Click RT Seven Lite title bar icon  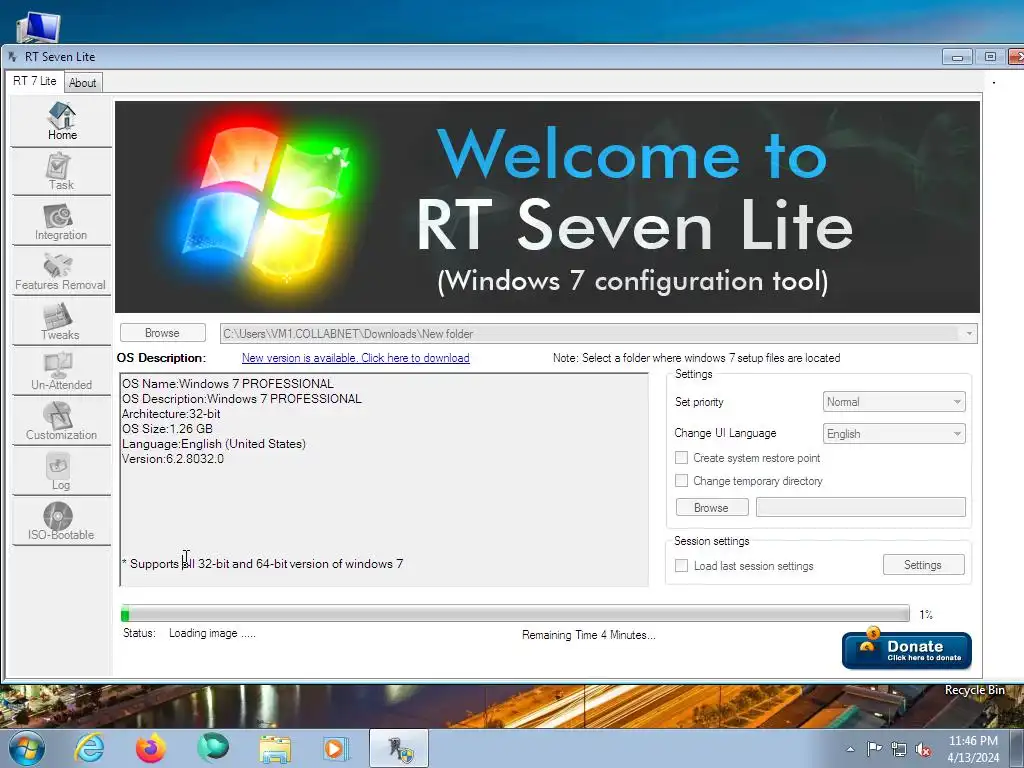point(12,57)
